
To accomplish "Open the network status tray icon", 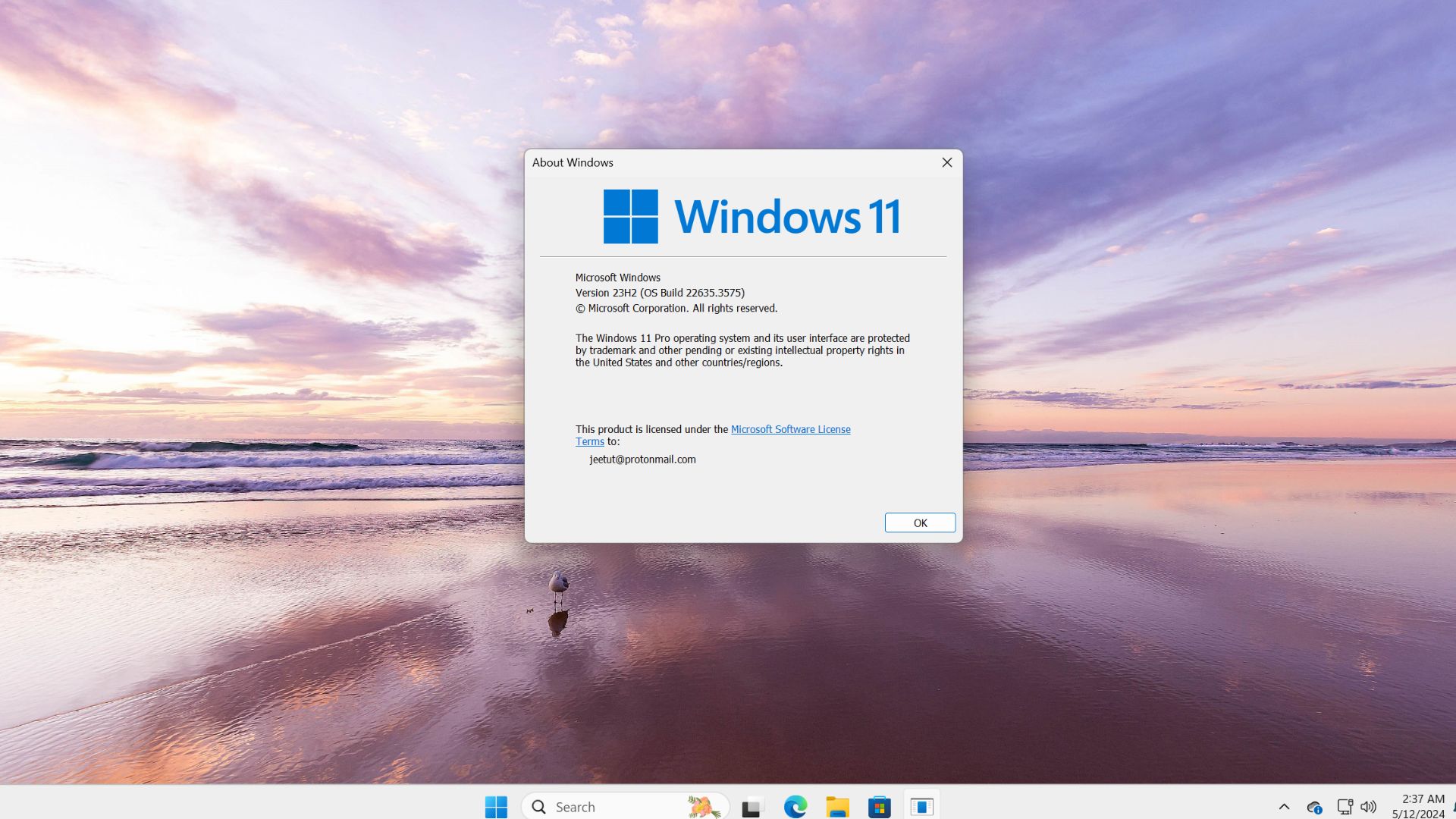I will click(1345, 807).
